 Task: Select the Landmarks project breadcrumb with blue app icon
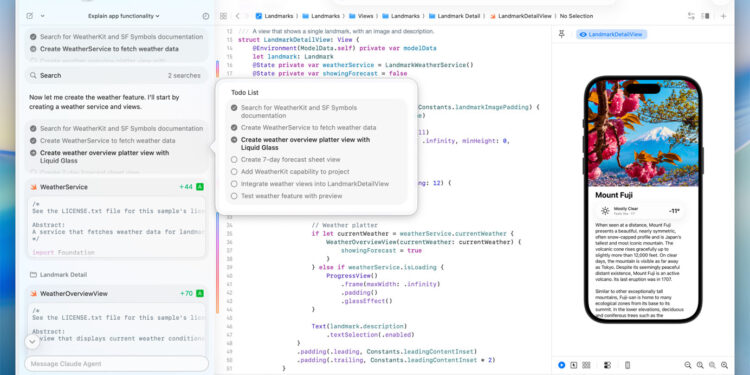pos(275,16)
